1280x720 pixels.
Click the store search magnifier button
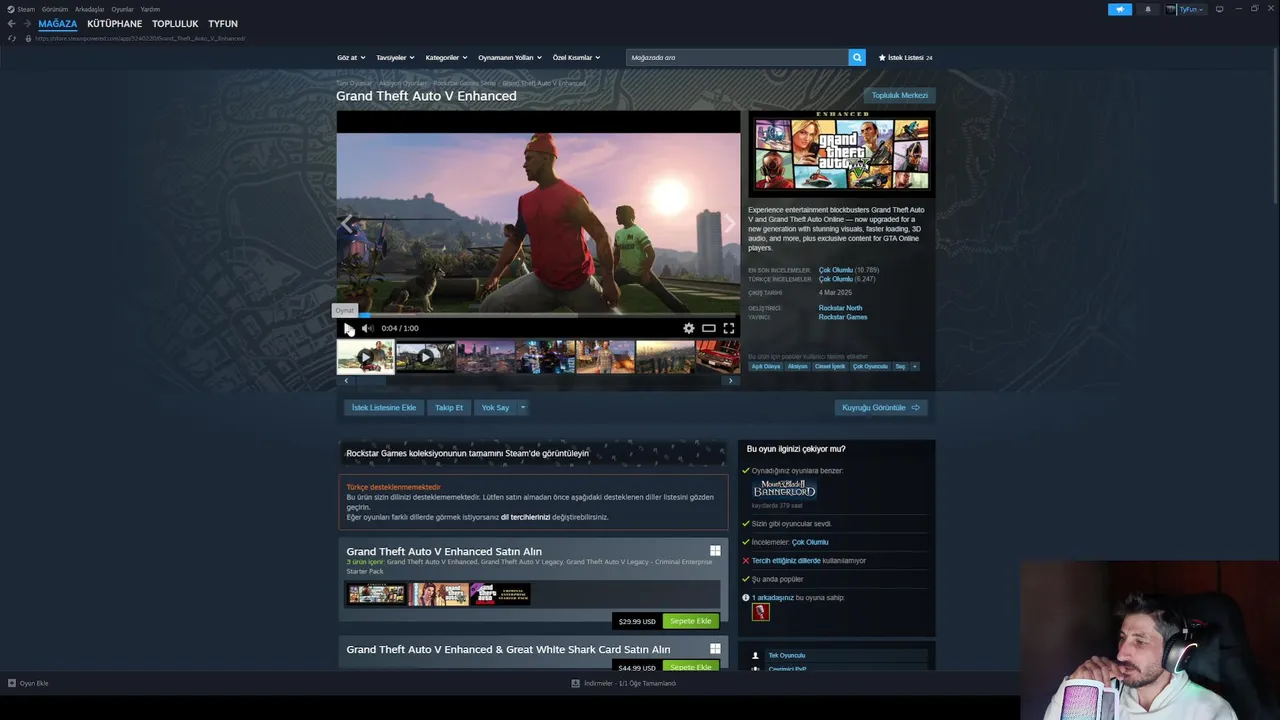click(857, 57)
